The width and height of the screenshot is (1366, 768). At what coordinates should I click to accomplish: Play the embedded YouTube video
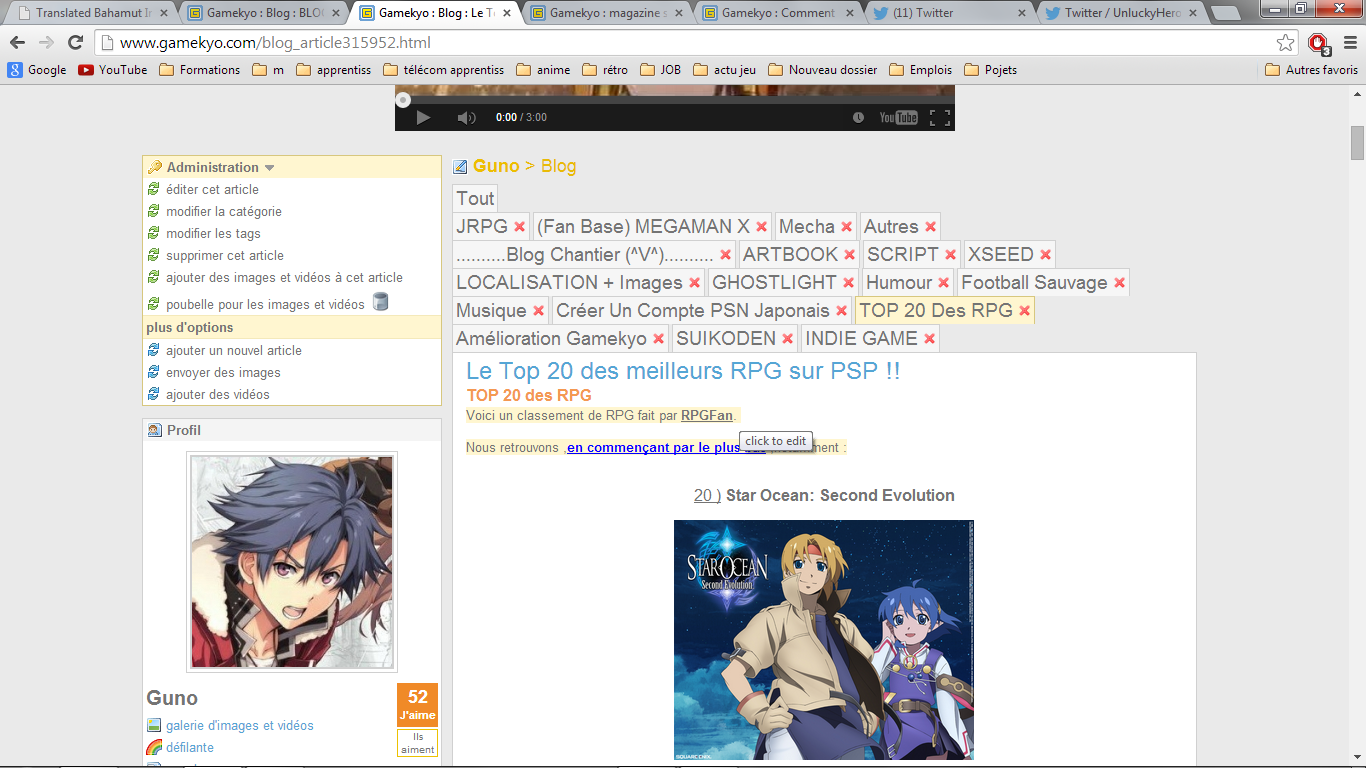[x=423, y=118]
